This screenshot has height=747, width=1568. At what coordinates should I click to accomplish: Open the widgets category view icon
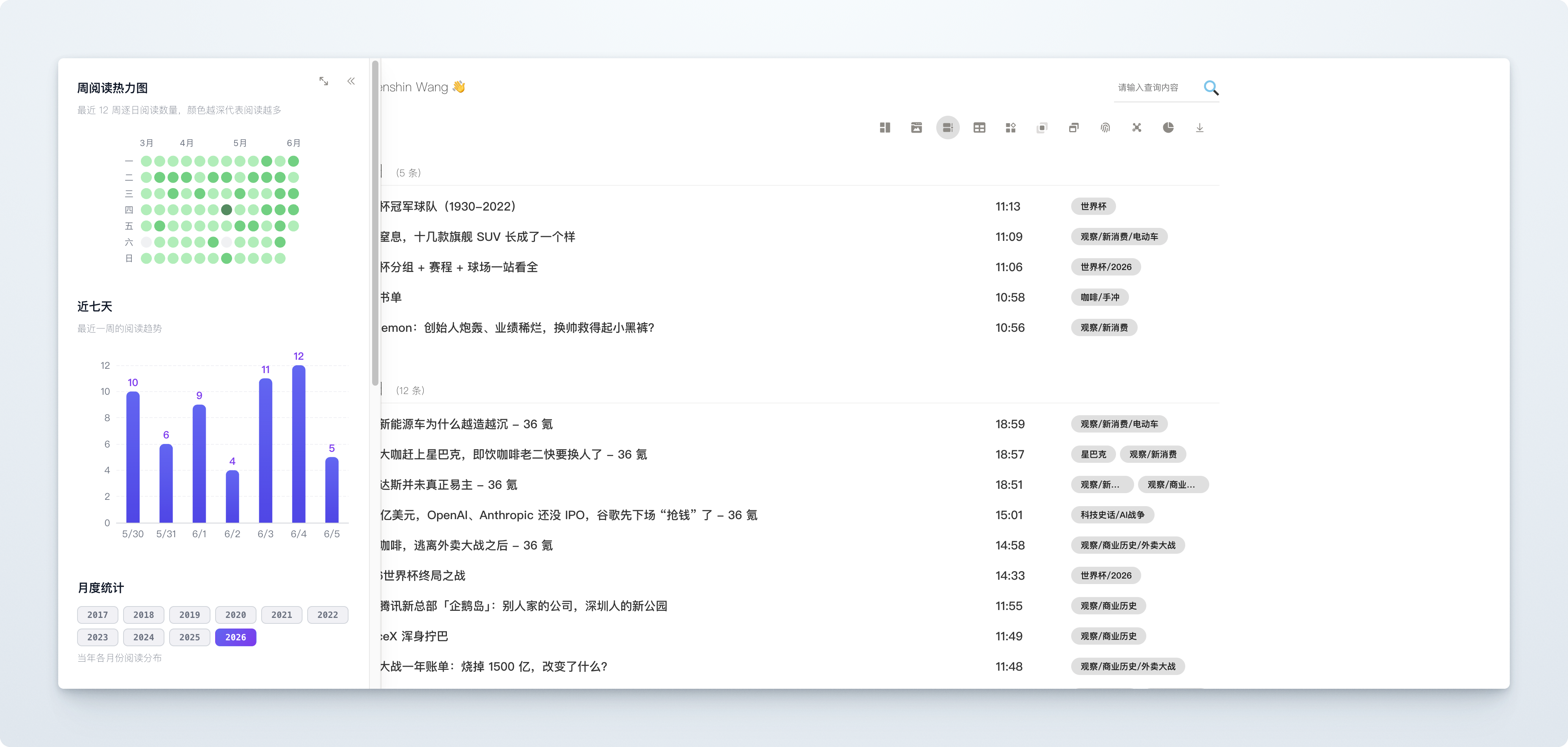[x=1011, y=128]
